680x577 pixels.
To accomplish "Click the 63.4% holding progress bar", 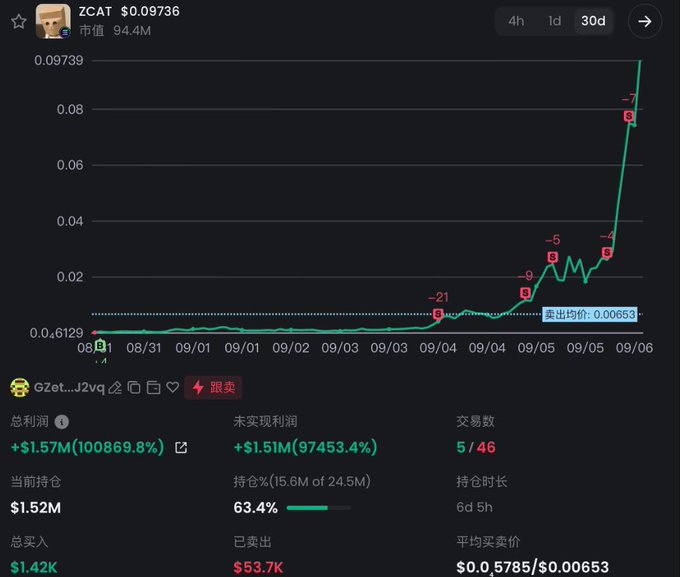I will click(318, 508).
